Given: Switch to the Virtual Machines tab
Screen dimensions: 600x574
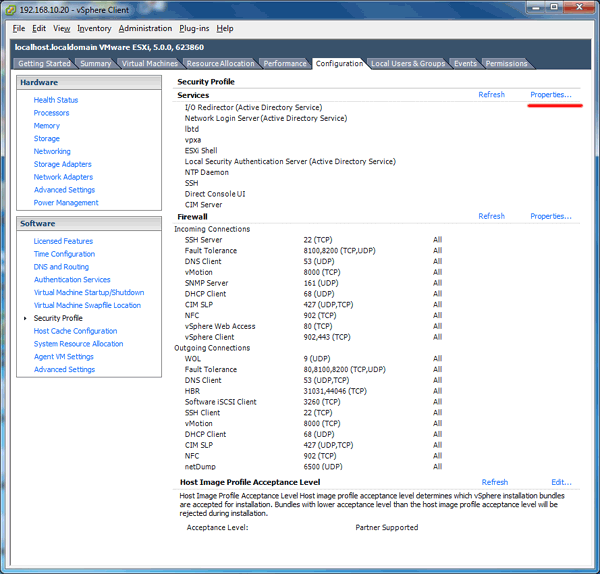Looking at the screenshot, I should (x=150, y=64).
